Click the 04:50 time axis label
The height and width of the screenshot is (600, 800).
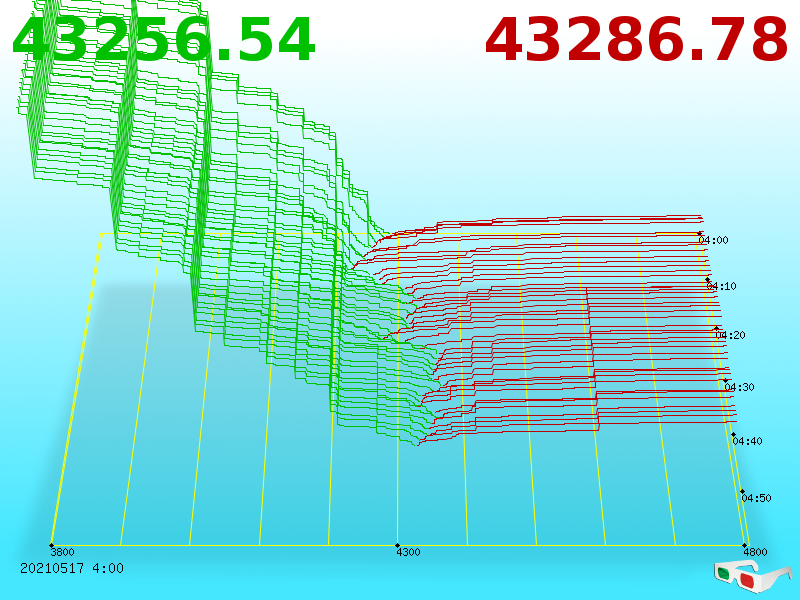pyautogui.click(x=757, y=498)
